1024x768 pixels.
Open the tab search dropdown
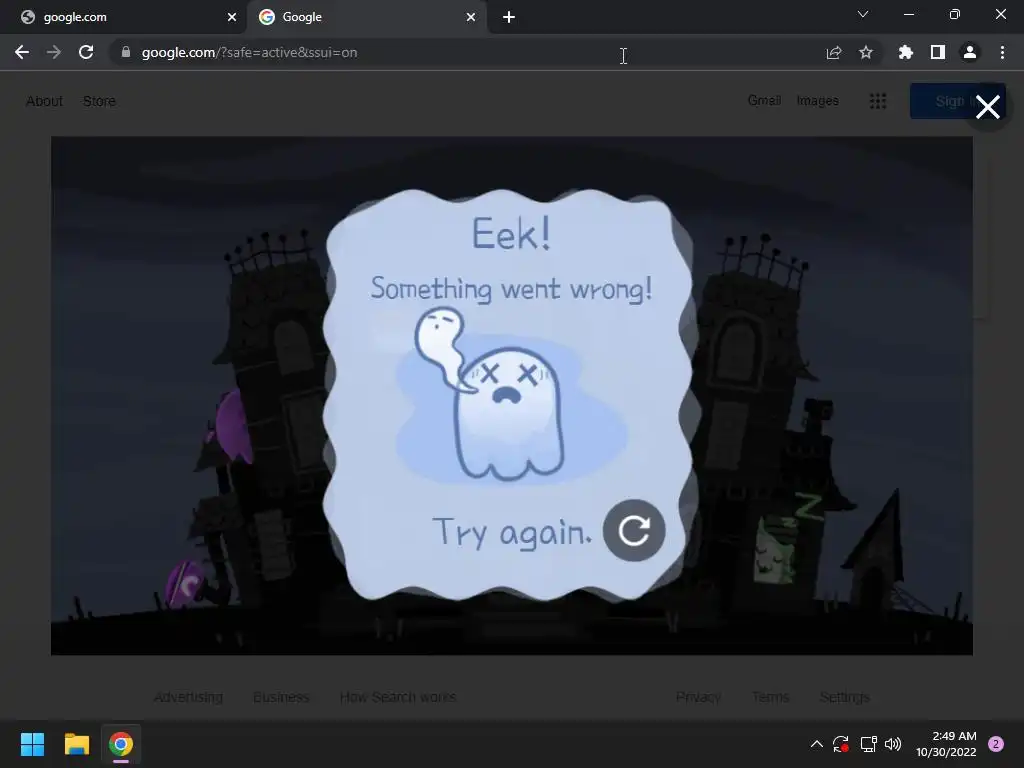(863, 14)
